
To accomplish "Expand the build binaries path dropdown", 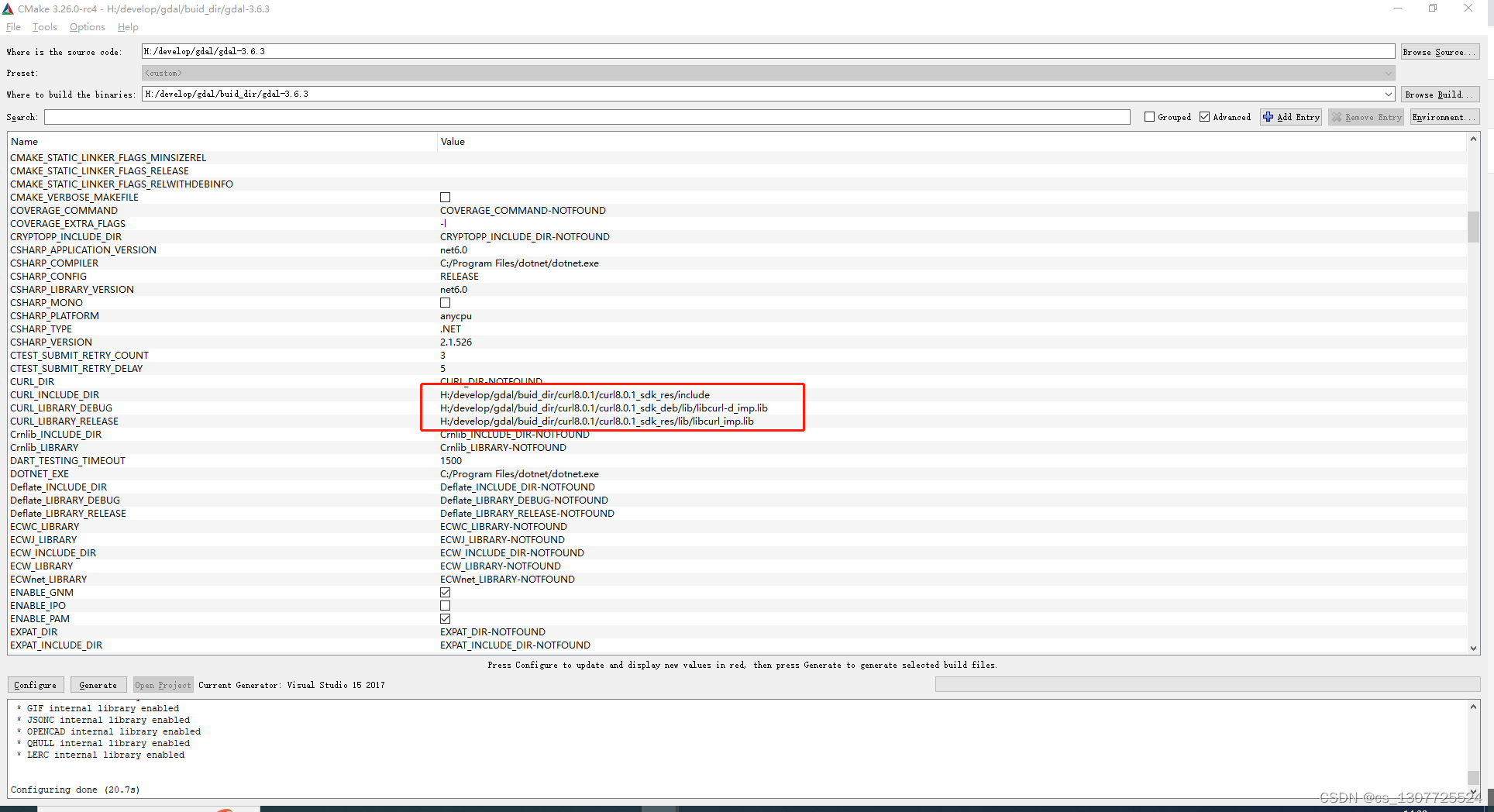I will [x=1388, y=94].
